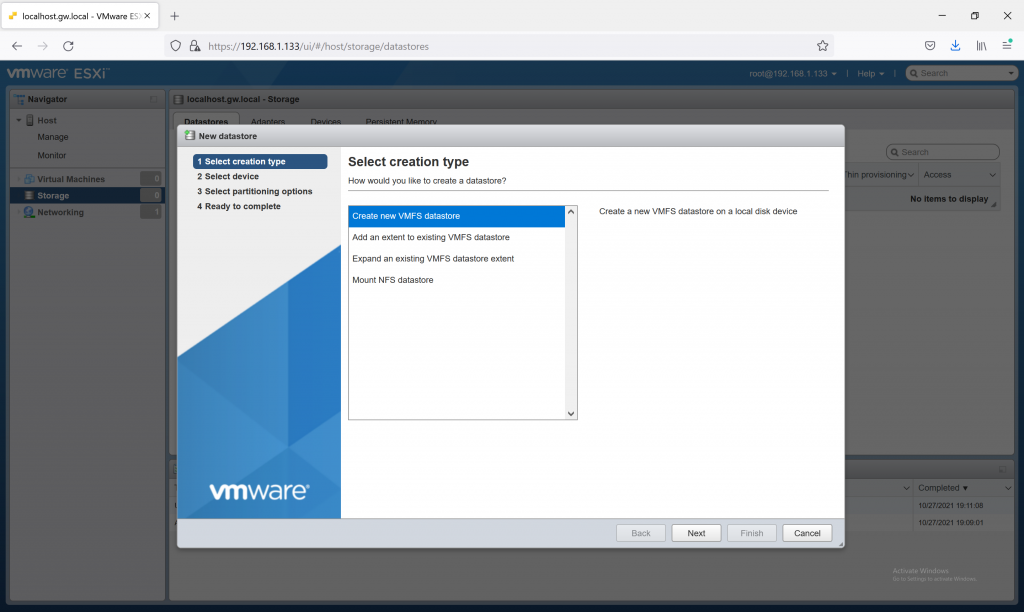Click the Navigator panel icon
The image size is (1024, 612).
(20, 99)
